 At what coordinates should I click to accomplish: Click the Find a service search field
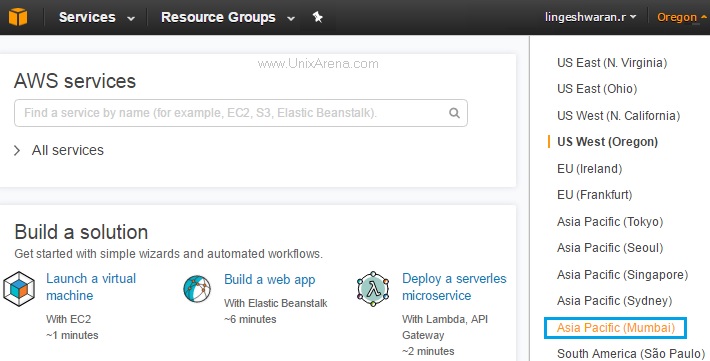(241, 113)
